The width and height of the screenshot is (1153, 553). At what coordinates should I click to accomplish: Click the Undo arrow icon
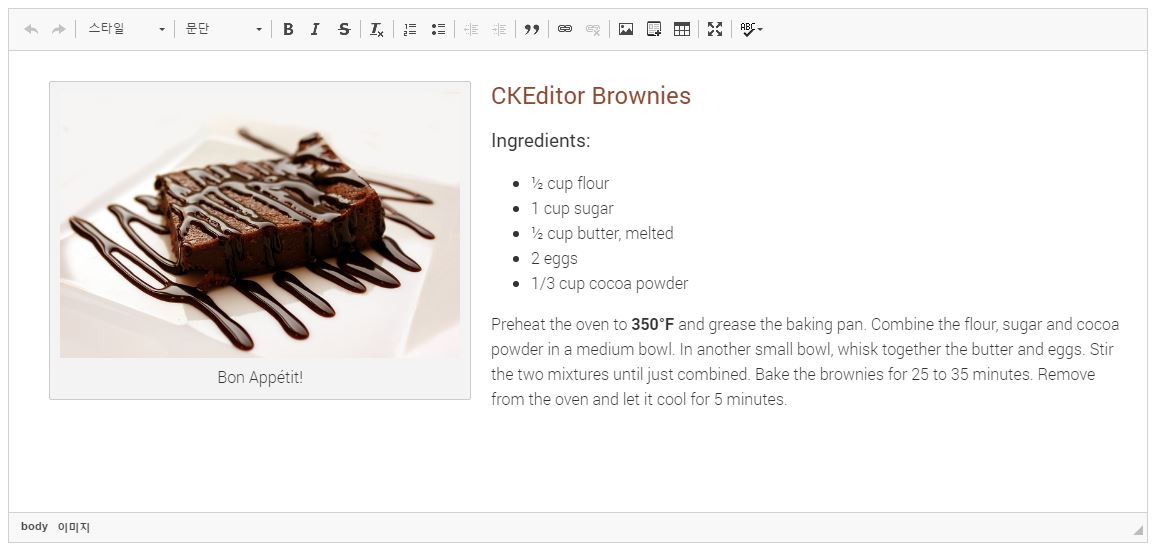coord(31,29)
